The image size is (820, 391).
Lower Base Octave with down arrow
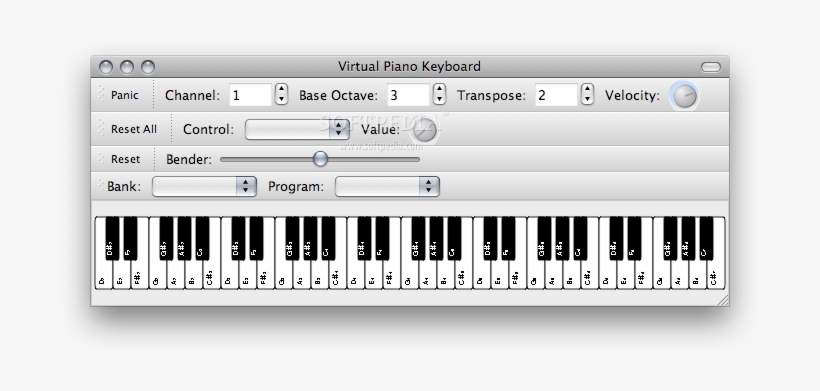coord(439,100)
